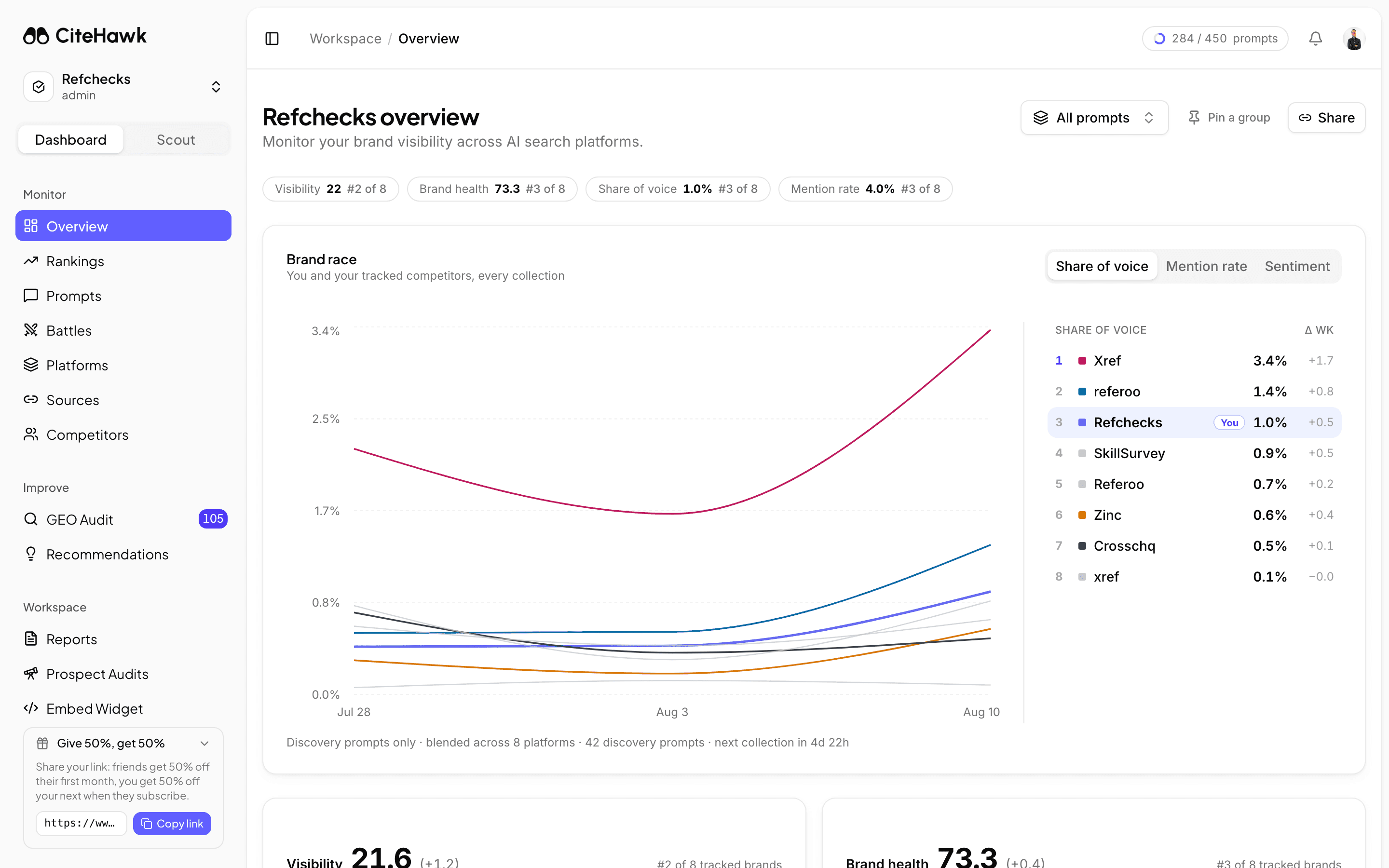1389x868 pixels.
Task: Switch chart to Sentiment
Action: point(1297,266)
